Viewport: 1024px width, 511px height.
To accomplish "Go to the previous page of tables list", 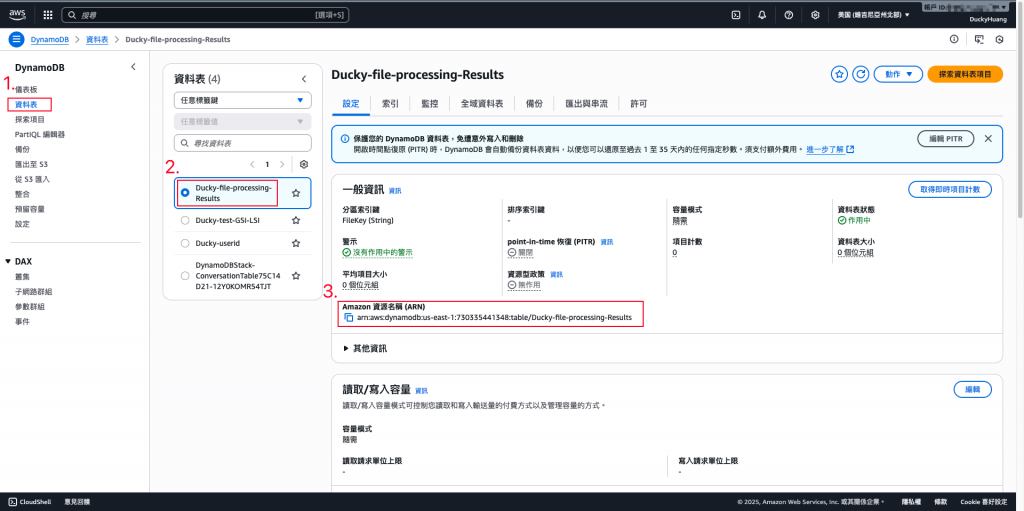I will (253, 164).
